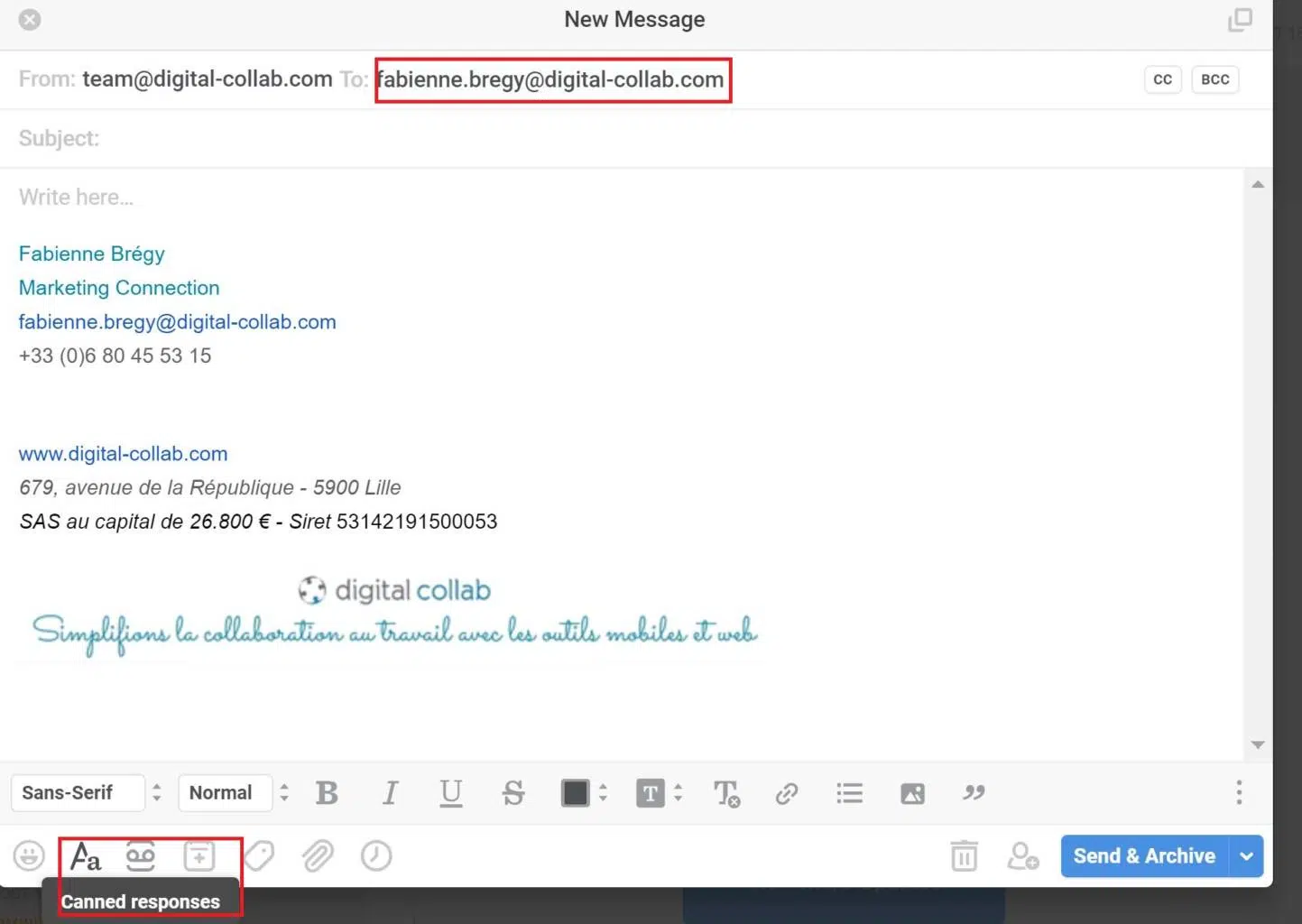Click the CC button
Image resolution: width=1302 pixels, height=924 pixels.
pos(1162,79)
